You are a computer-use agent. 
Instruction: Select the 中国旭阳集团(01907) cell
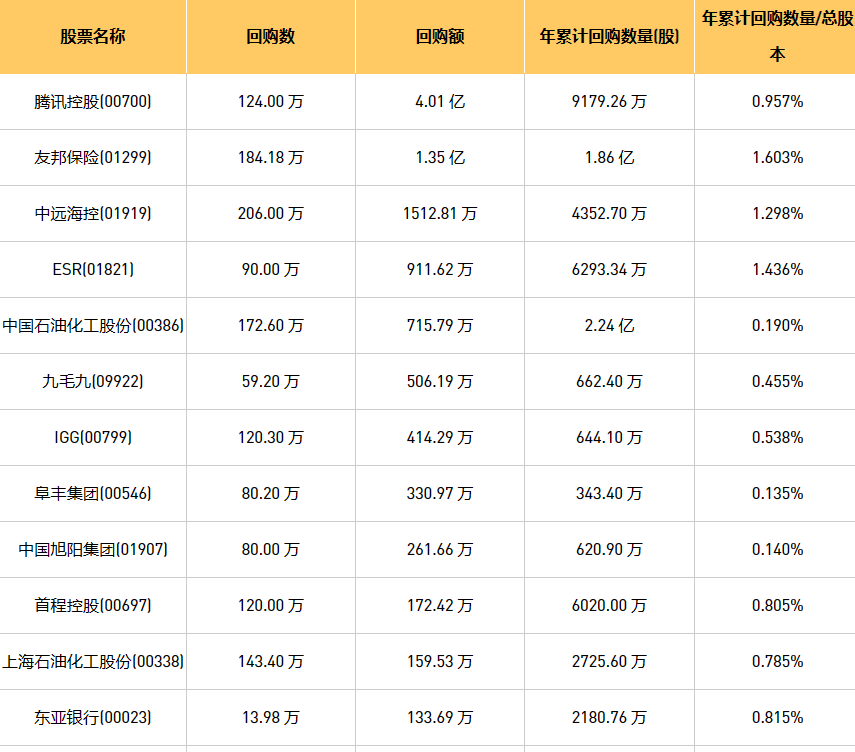pyautogui.click(x=93, y=549)
